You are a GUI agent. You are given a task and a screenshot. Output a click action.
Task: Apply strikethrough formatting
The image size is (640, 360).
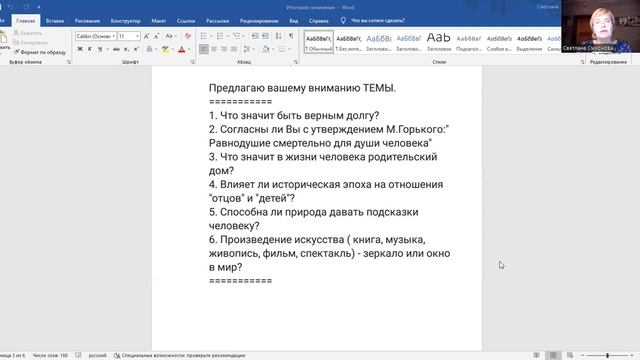(116, 49)
